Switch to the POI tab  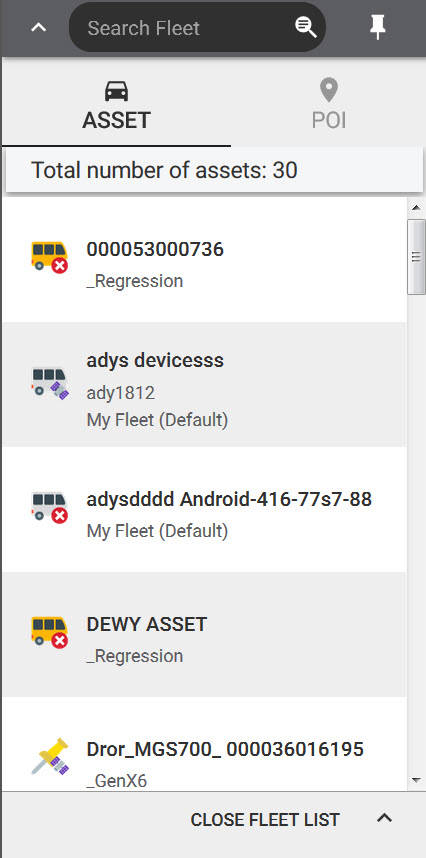(x=329, y=104)
